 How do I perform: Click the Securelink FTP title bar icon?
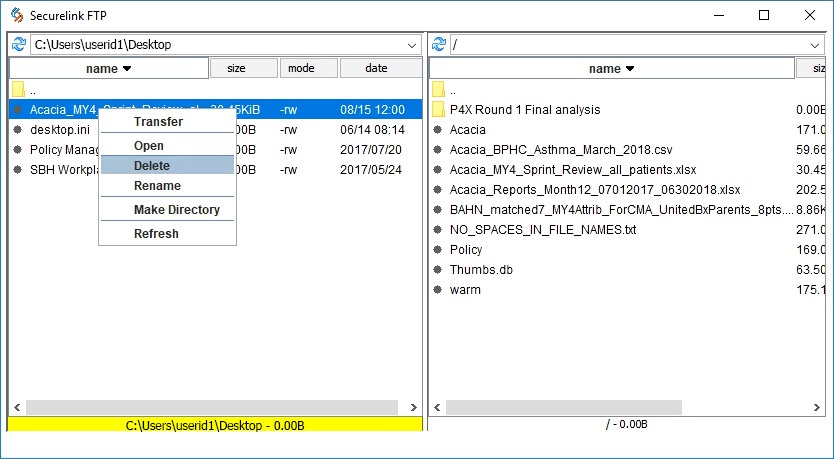tap(16, 15)
